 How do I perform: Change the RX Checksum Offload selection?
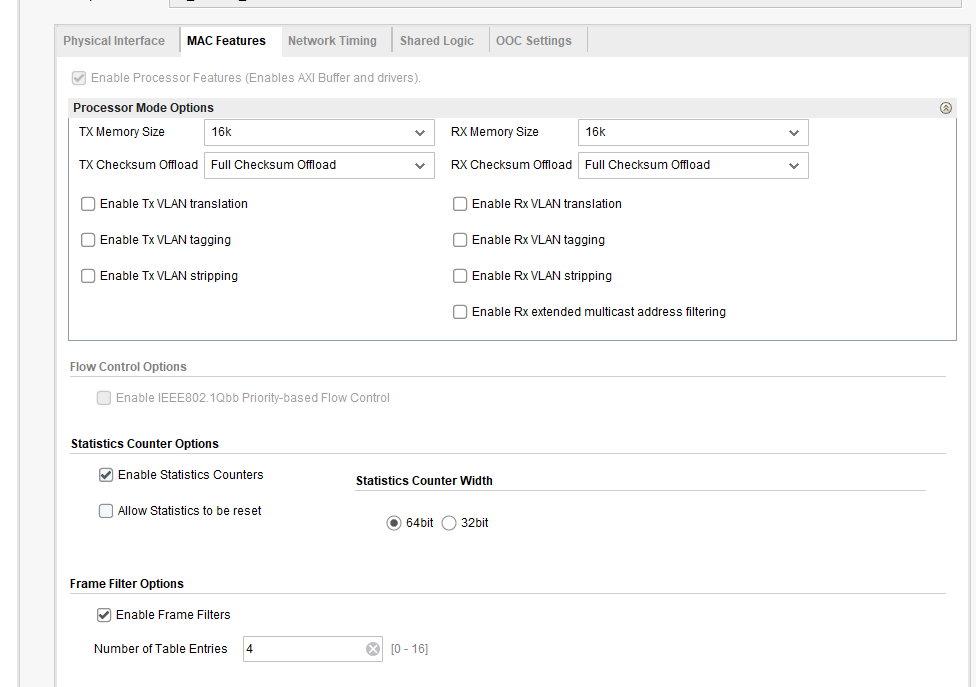click(x=693, y=166)
